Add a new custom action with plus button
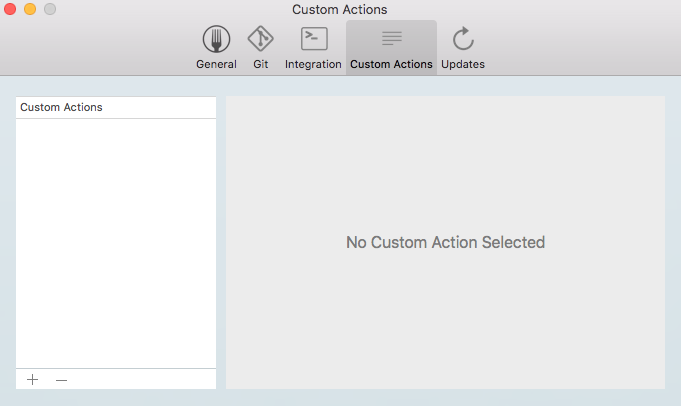 [33, 380]
